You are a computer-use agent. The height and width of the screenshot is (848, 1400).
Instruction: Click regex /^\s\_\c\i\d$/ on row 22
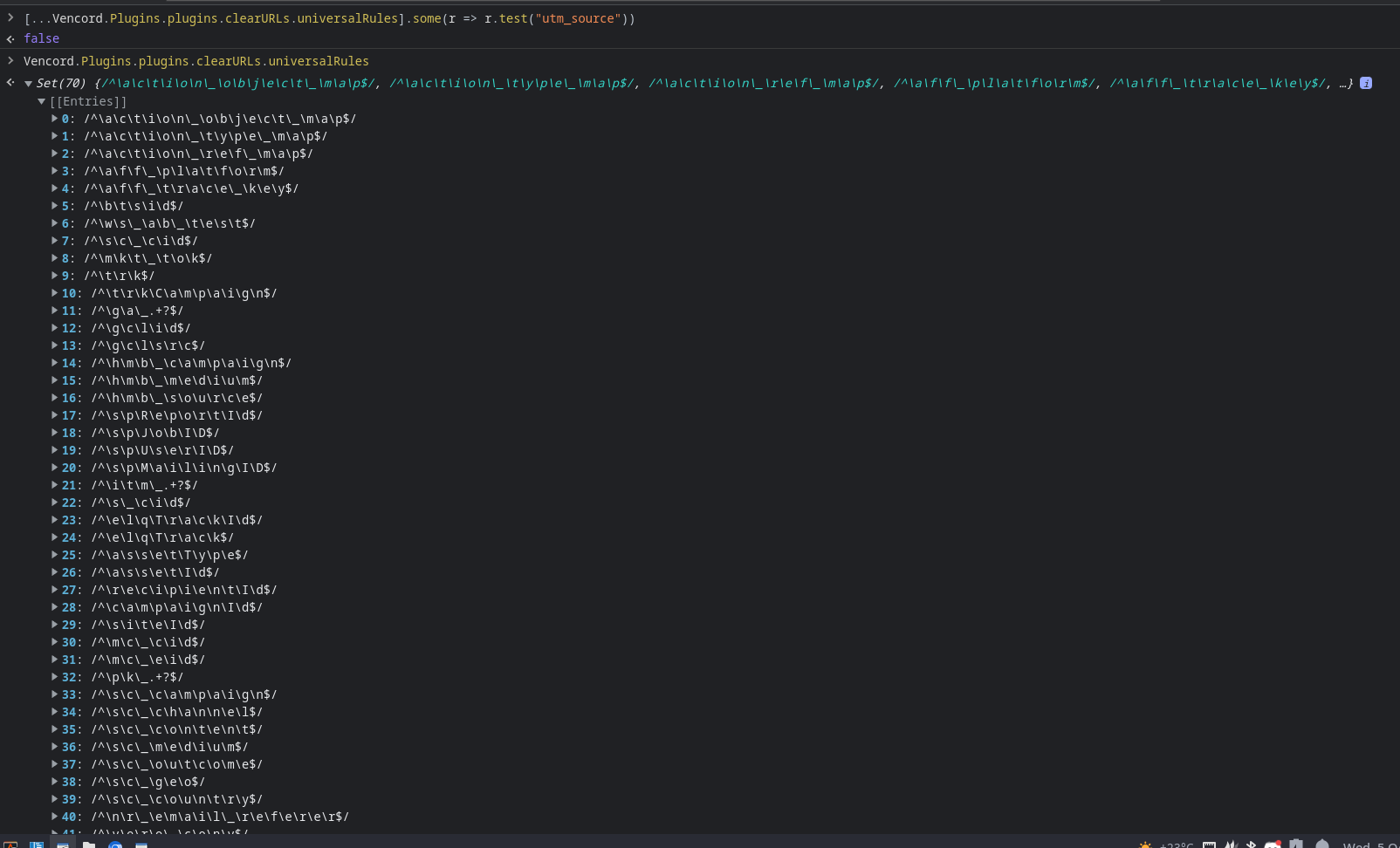coord(141,503)
